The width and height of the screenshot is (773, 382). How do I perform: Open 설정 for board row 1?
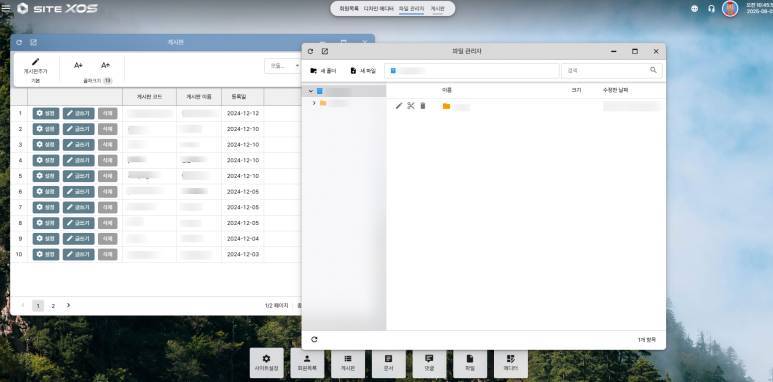[x=46, y=113]
